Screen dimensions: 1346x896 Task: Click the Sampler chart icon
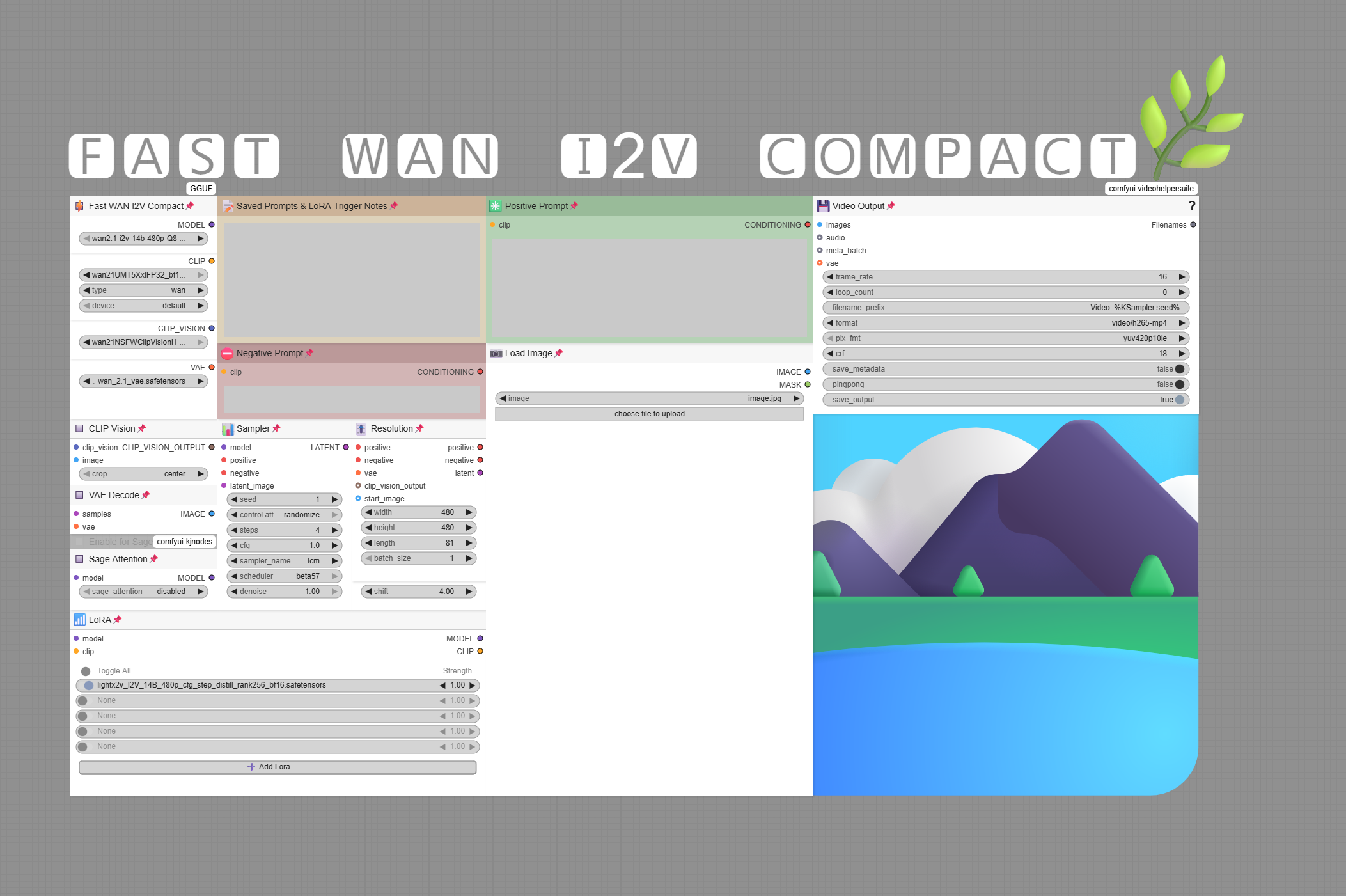(x=227, y=428)
